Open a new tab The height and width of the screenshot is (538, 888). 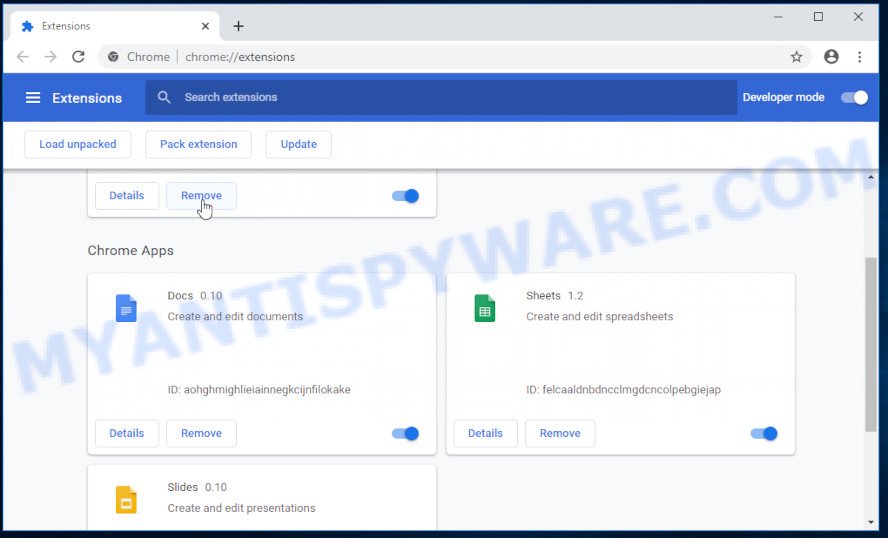point(238,26)
